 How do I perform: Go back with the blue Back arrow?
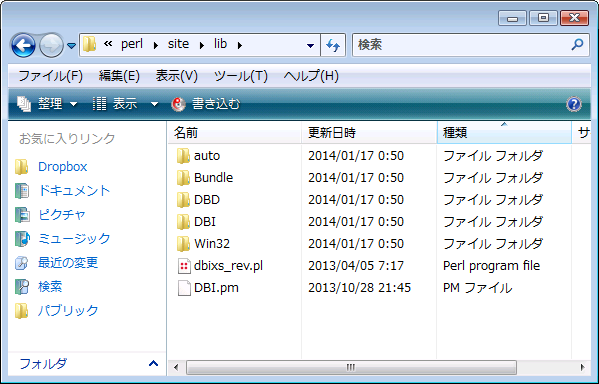click(x=23, y=45)
